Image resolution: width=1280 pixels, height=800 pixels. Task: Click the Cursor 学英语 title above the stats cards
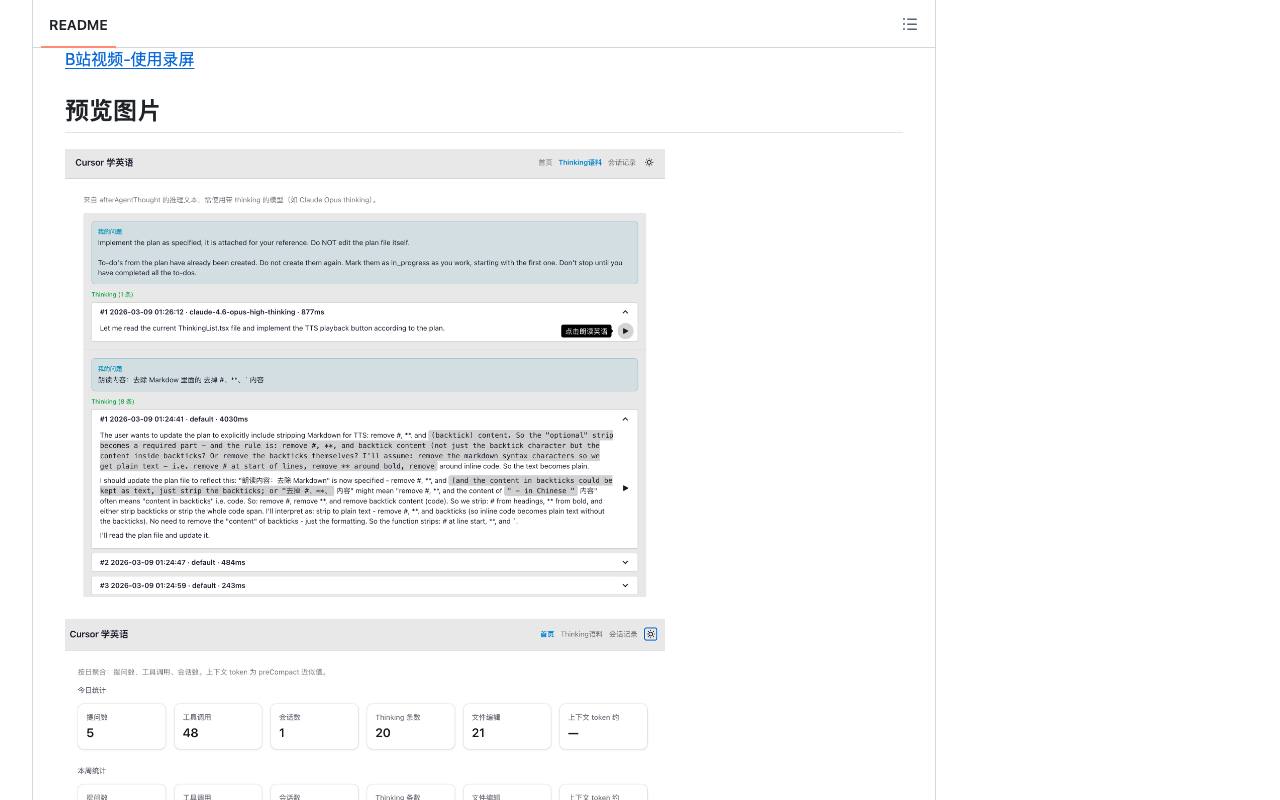tap(99, 634)
